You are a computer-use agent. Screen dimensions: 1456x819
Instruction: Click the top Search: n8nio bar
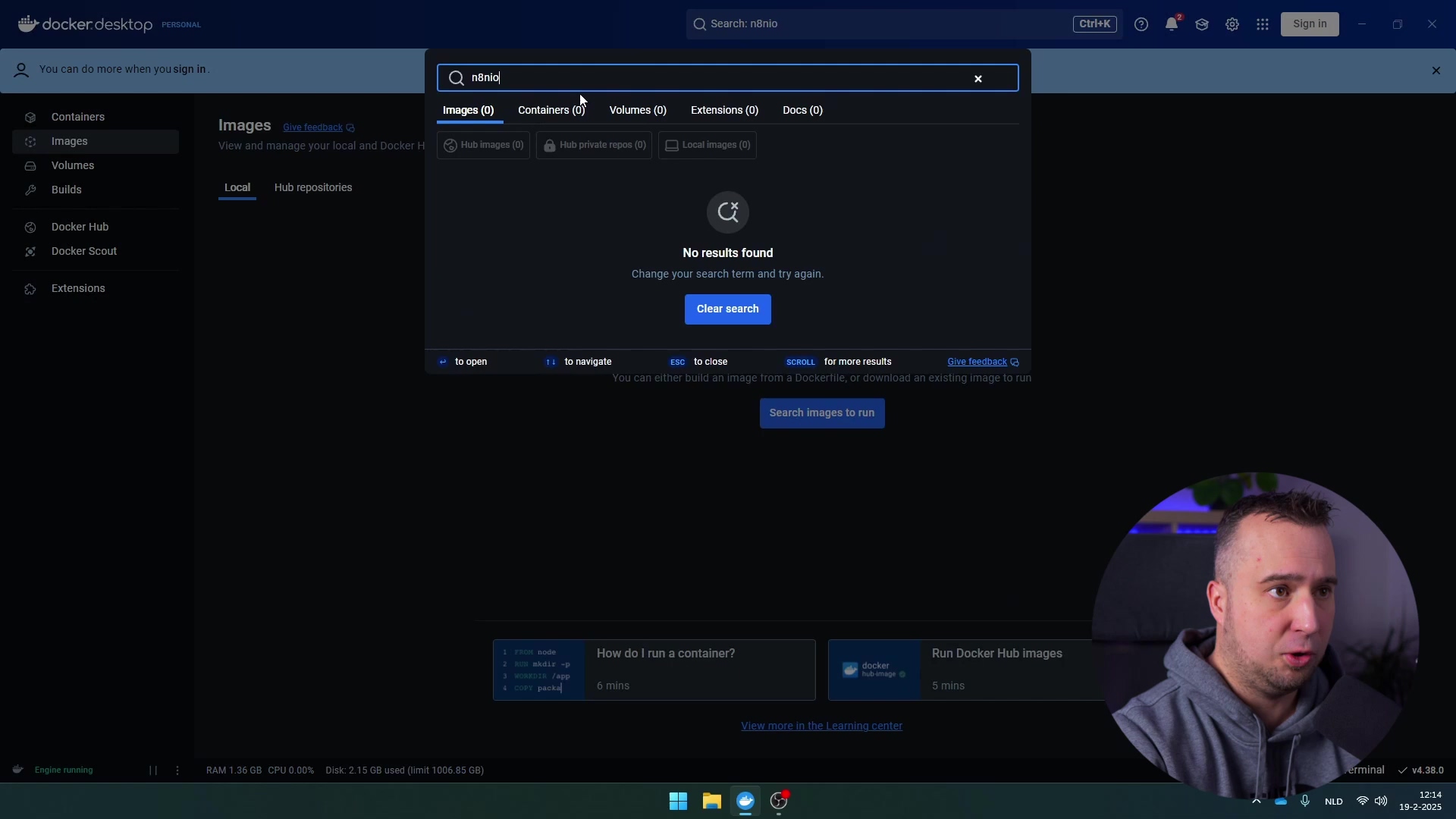pyautogui.click(x=904, y=24)
